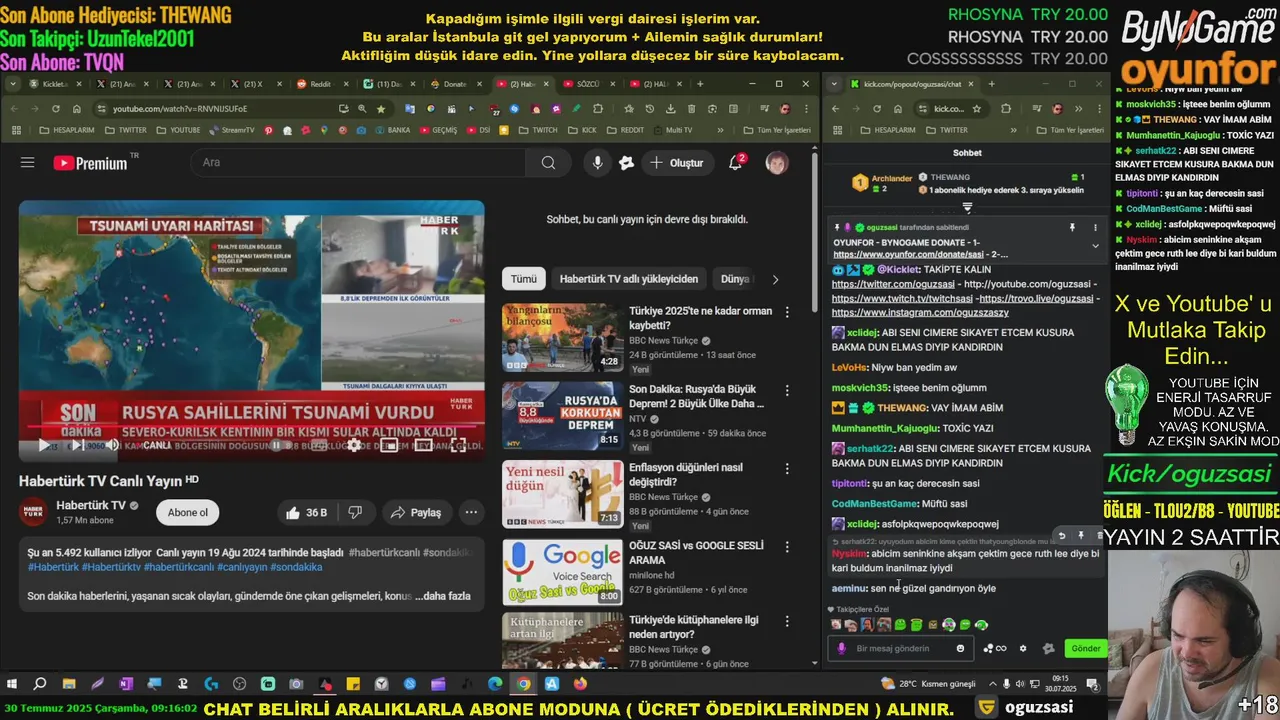Screen dimensions: 1280x720
Task: Play the Habertürk live video
Action: pyautogui.click(x=43, y=445)
